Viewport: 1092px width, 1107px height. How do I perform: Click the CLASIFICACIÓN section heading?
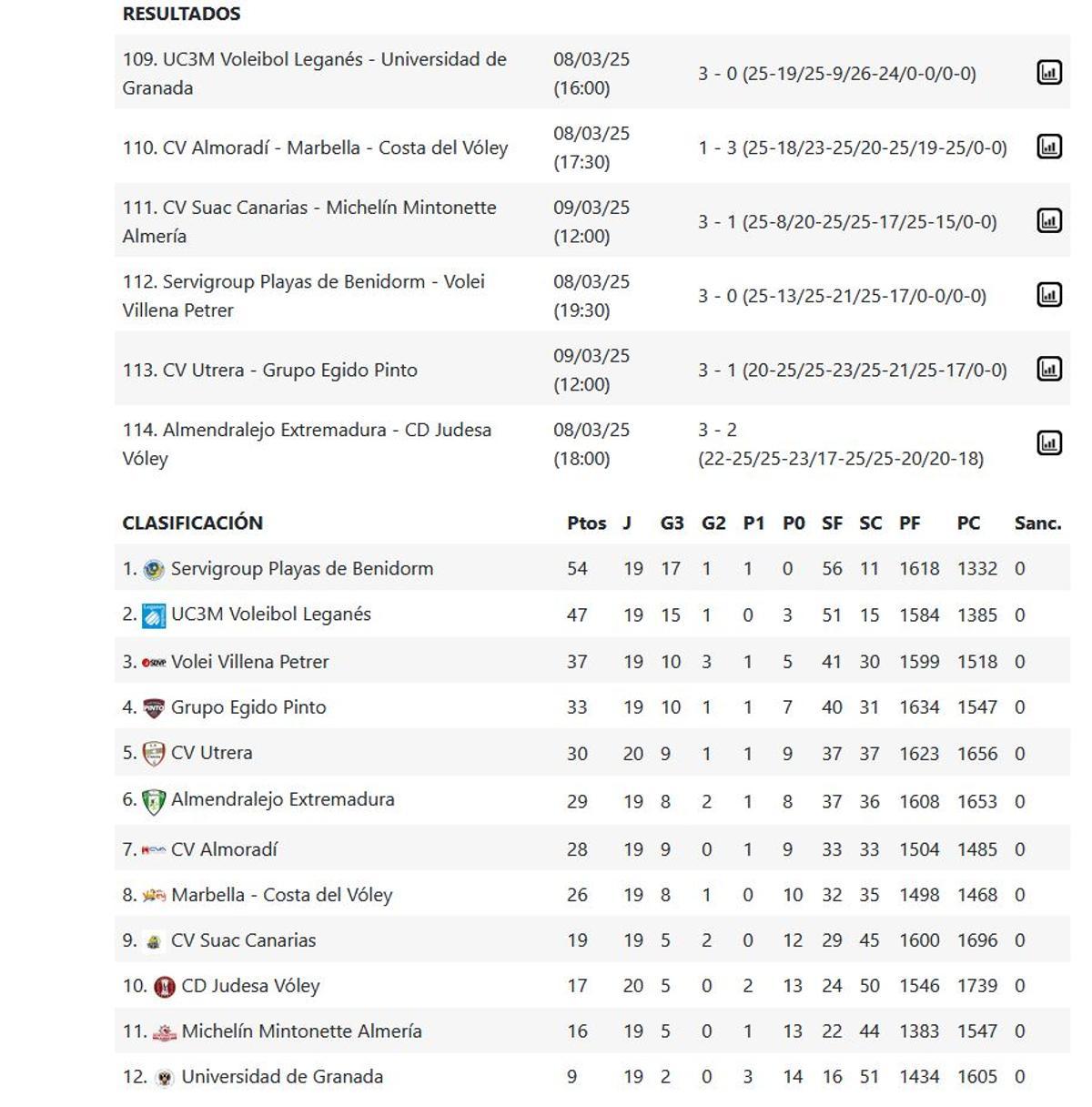(x=192, y=523)
